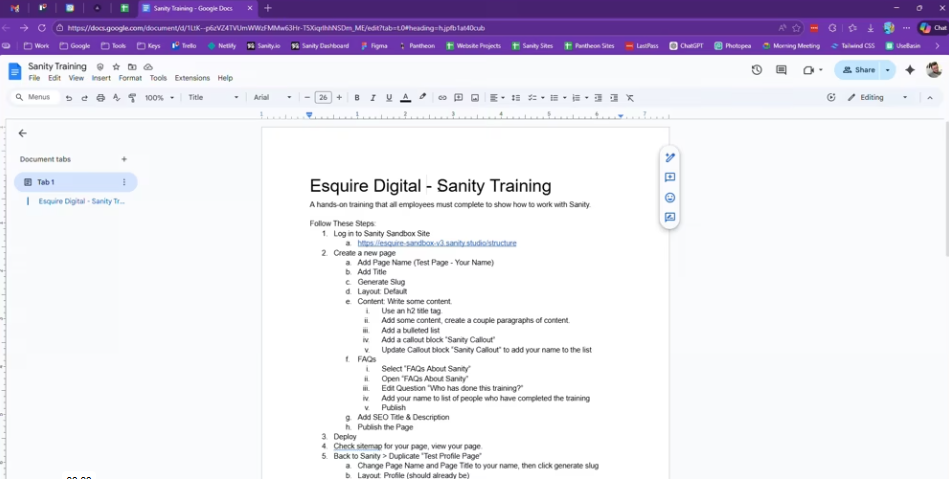Image resolution: width=949 pixels, height=479 pixels.
Task: Decrease font size with minus button
Action: click(307, 97)
